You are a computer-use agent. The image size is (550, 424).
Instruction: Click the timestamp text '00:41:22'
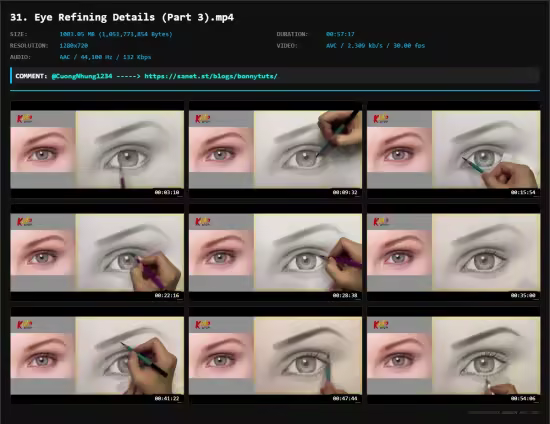(x=167, y=398)
